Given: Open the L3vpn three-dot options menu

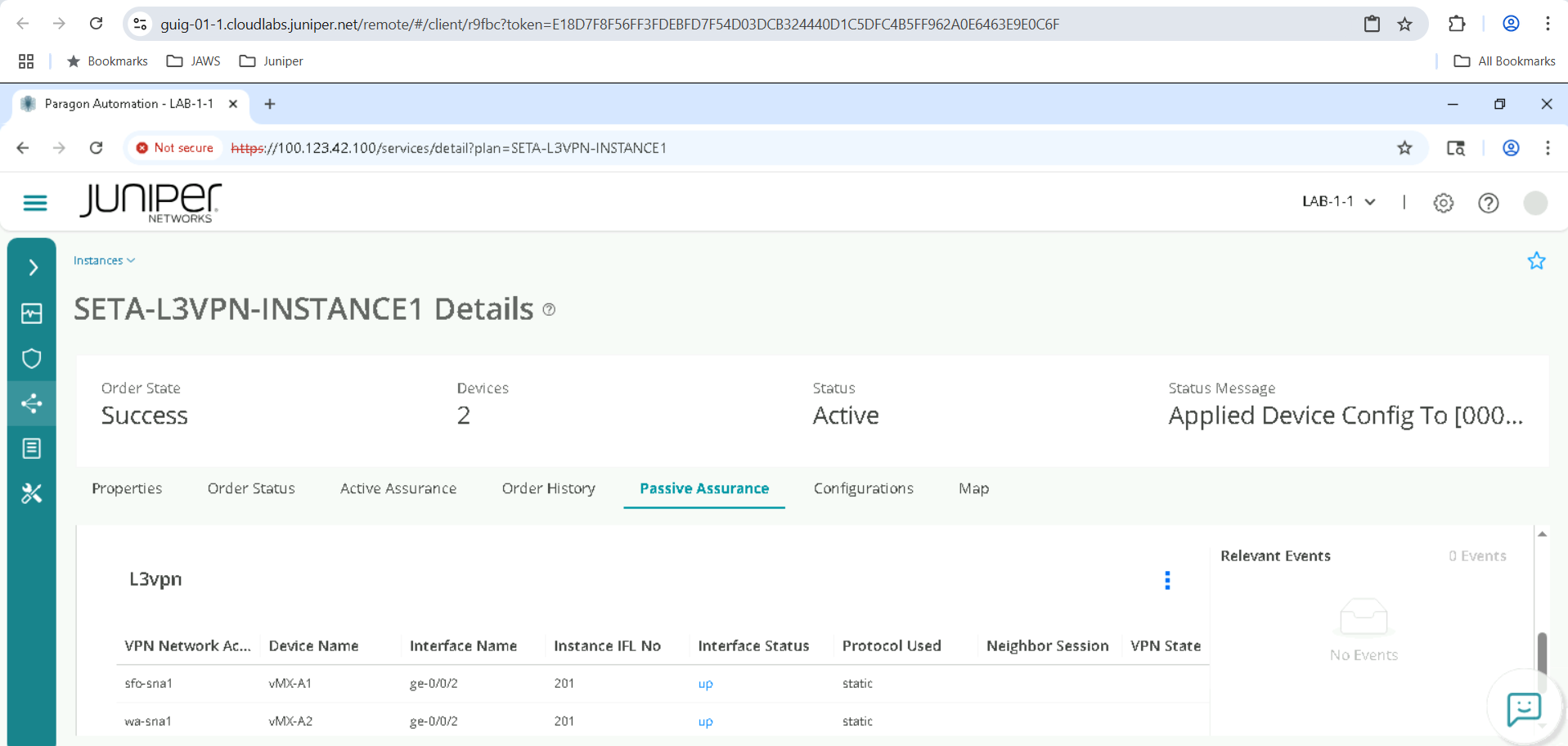Looking at the screenshot, I should coord(1167,580).
